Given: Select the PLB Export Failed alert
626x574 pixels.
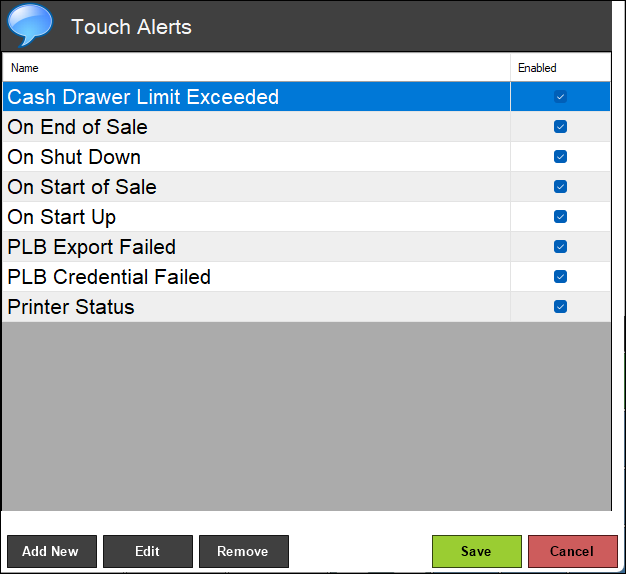Looking at the screenshot, I should [306, 247].
